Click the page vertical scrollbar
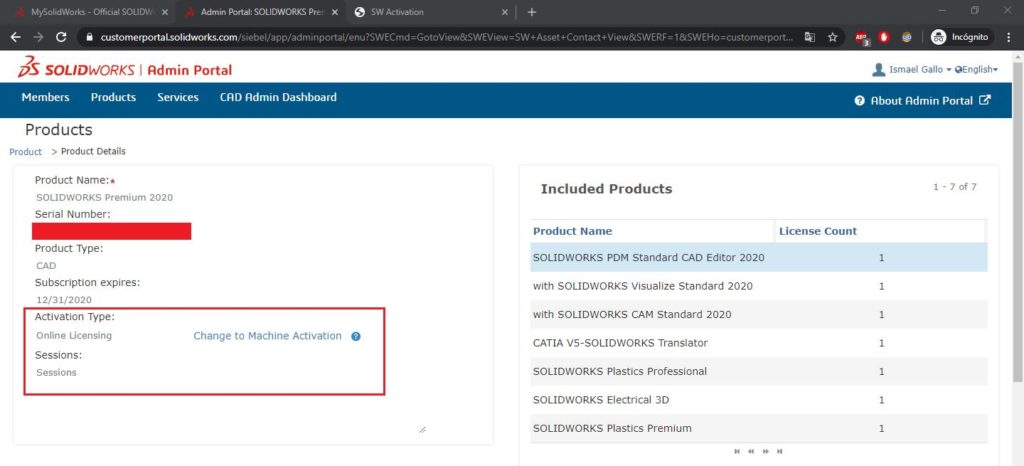1024x466 pixels. (1017, 222)
